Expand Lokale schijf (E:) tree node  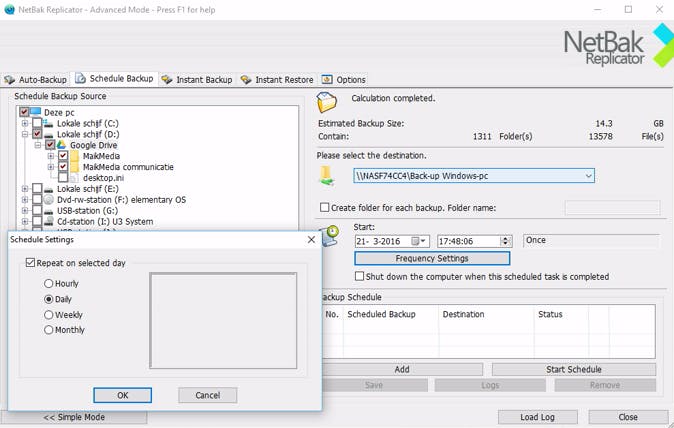25,189
